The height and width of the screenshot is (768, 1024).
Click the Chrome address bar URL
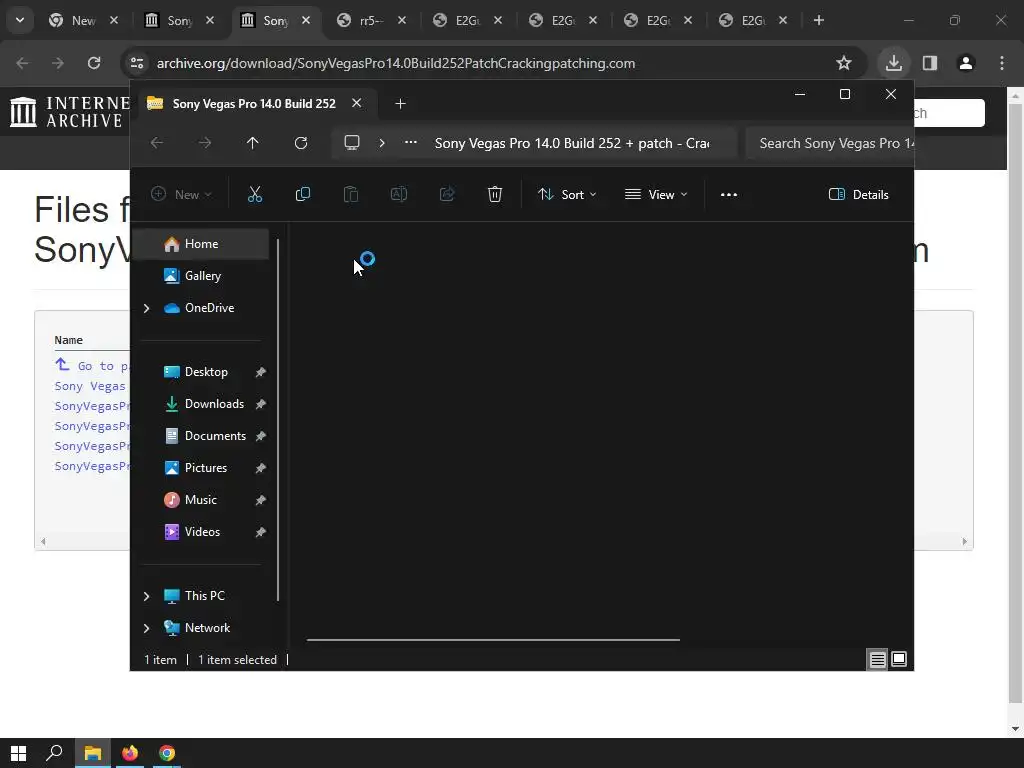click(396, 63)
